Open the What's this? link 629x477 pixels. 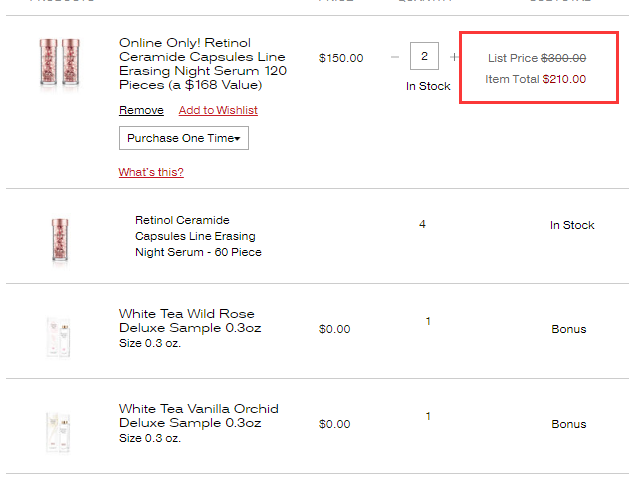(151, 172)
